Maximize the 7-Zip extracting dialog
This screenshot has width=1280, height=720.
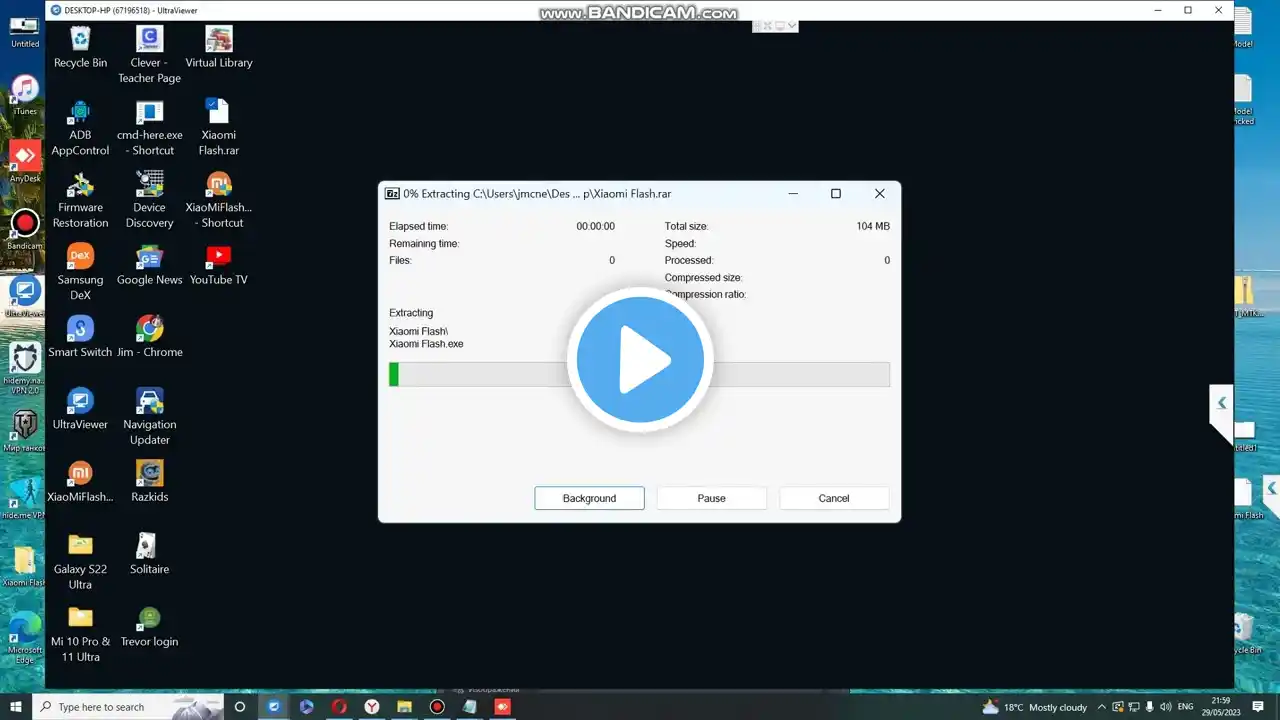836,193
